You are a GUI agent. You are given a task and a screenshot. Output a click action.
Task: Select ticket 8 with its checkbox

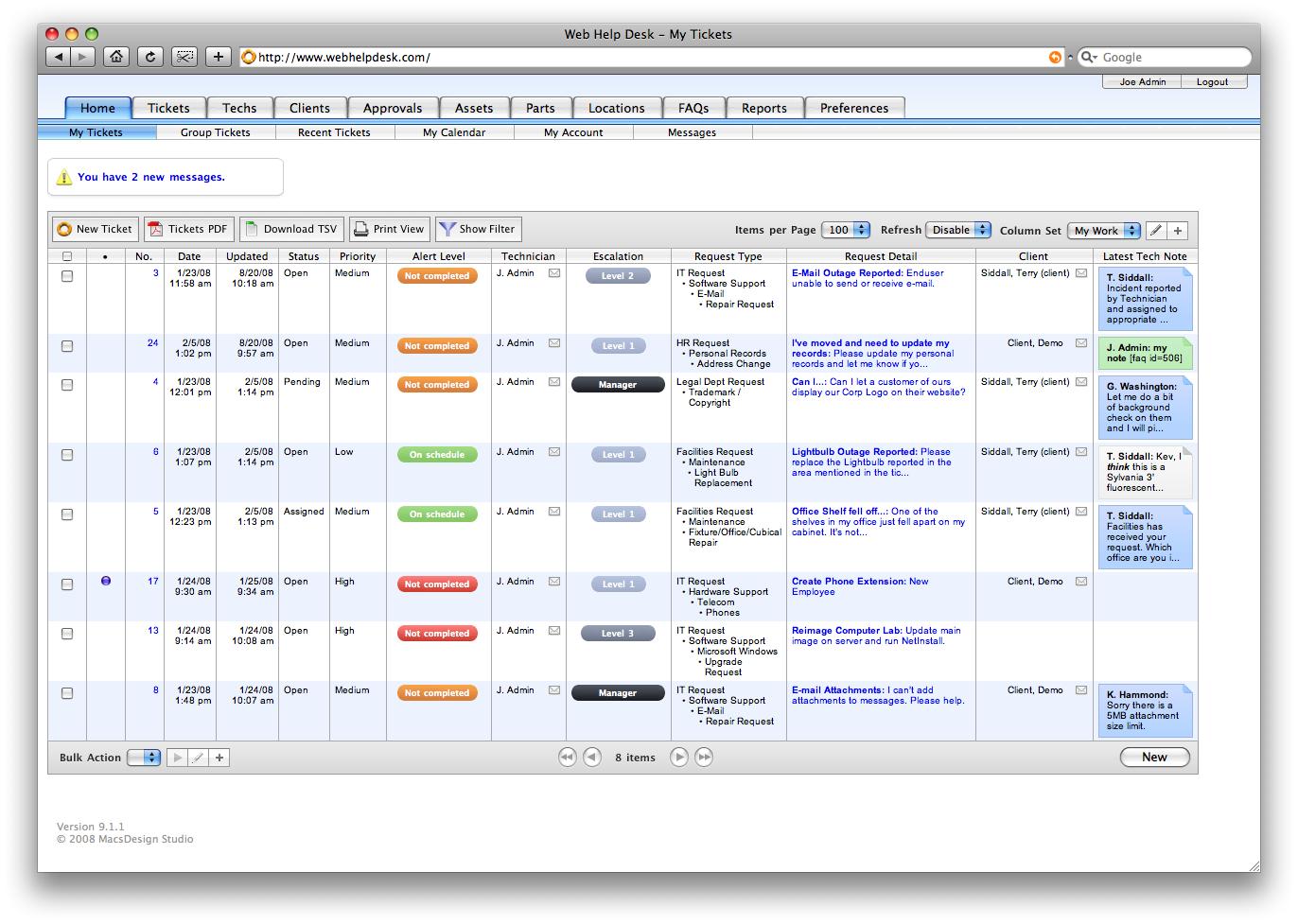coord(67,693)
